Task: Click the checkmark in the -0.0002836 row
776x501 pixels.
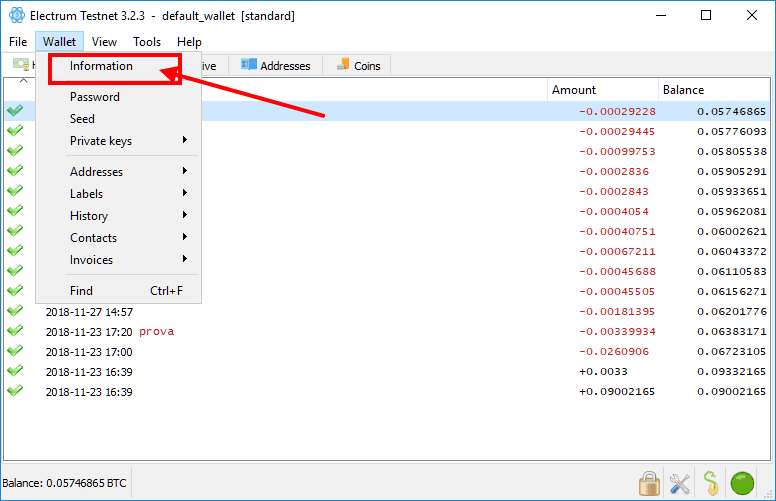Action: 15,170
